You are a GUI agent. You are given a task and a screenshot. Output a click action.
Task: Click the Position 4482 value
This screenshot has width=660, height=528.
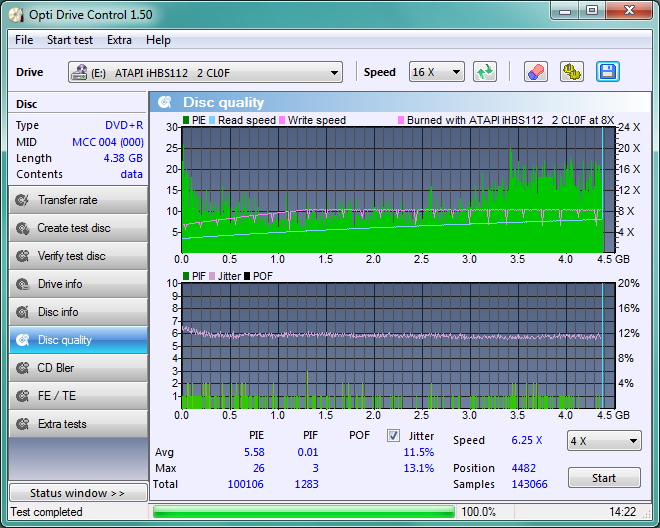point(524,468)
